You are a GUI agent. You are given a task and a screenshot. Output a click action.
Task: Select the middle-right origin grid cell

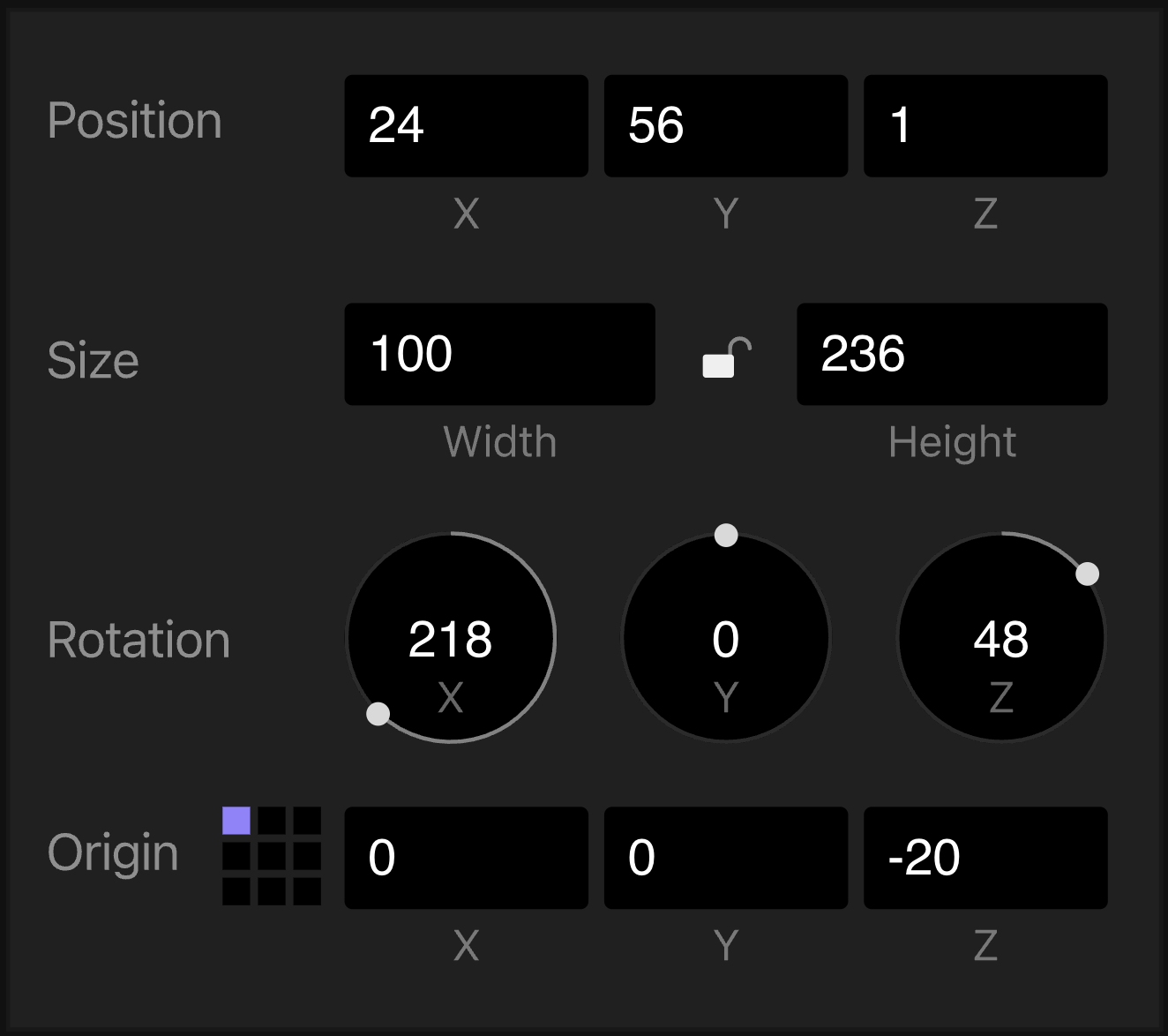(307, 856)
